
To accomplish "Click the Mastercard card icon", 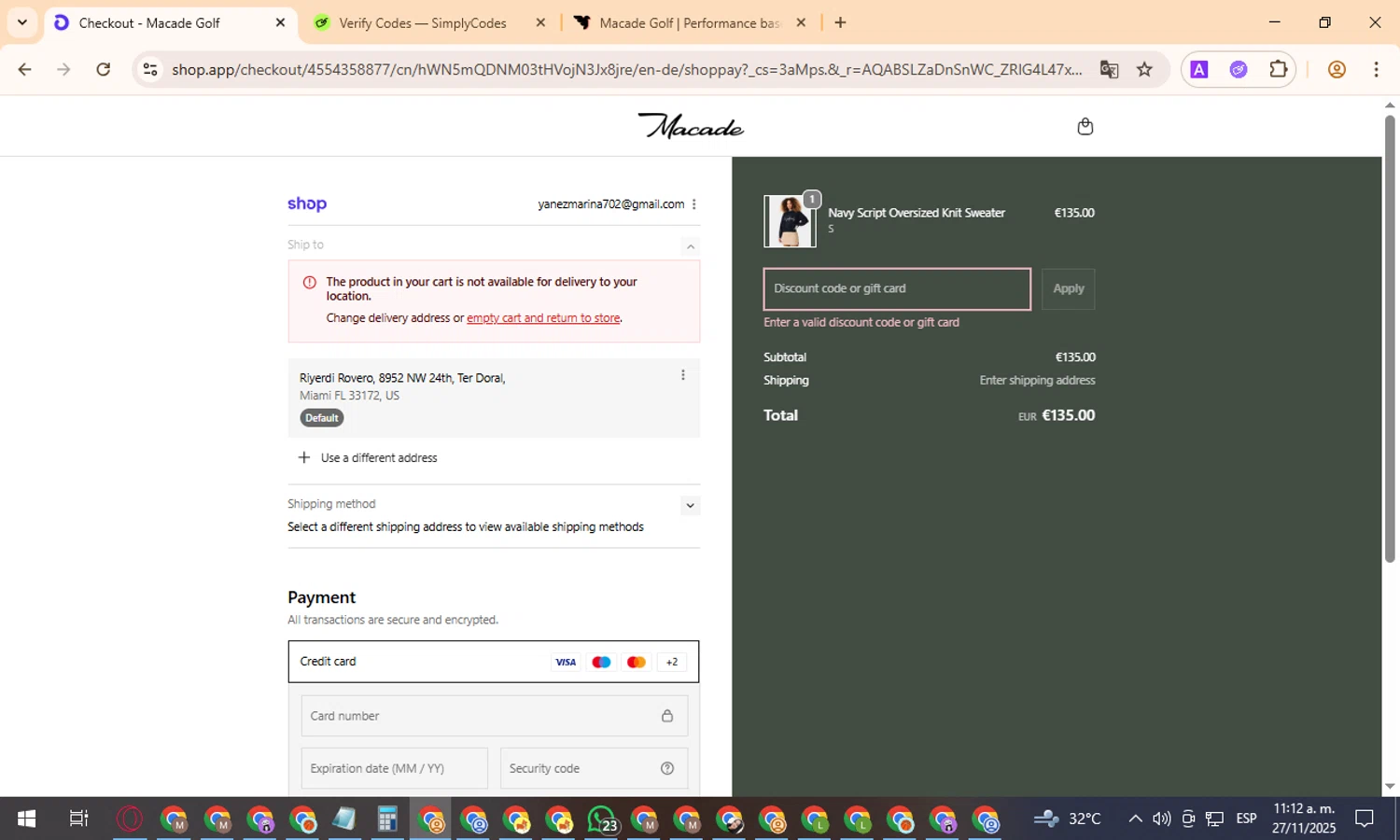I will tap(637, 662).
